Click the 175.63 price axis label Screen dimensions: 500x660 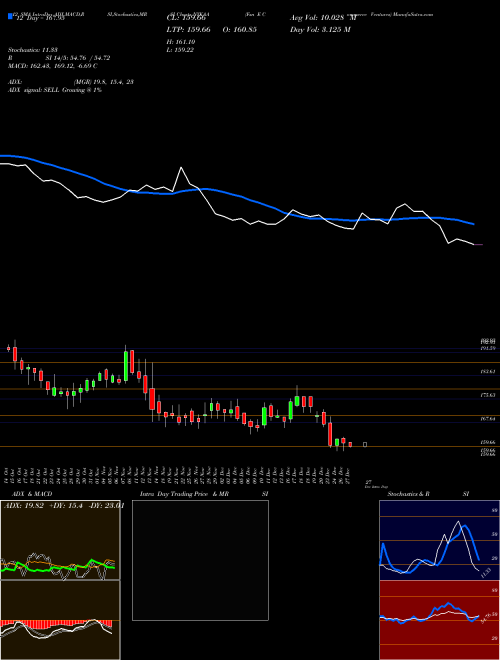coord(488,395)
